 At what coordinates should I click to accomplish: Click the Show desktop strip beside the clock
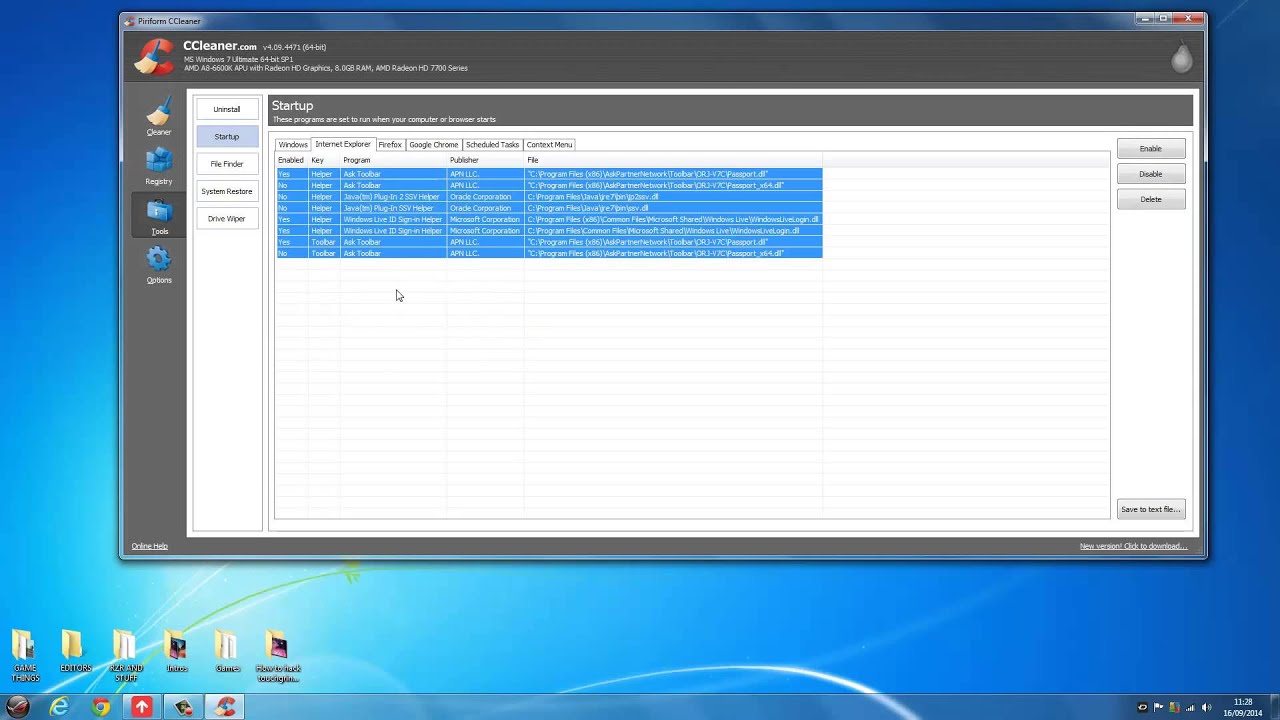click(x=1273, y=707)
